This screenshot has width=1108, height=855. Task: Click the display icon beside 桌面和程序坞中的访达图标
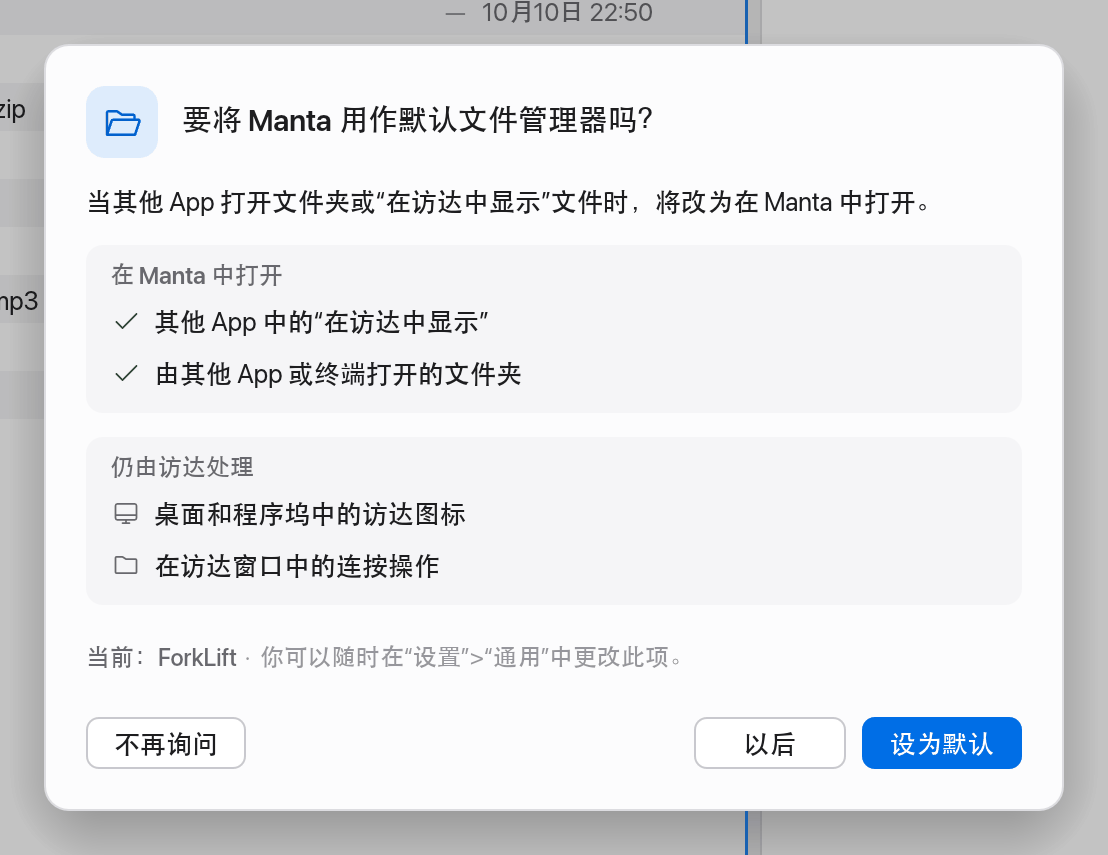pos(126,514)
